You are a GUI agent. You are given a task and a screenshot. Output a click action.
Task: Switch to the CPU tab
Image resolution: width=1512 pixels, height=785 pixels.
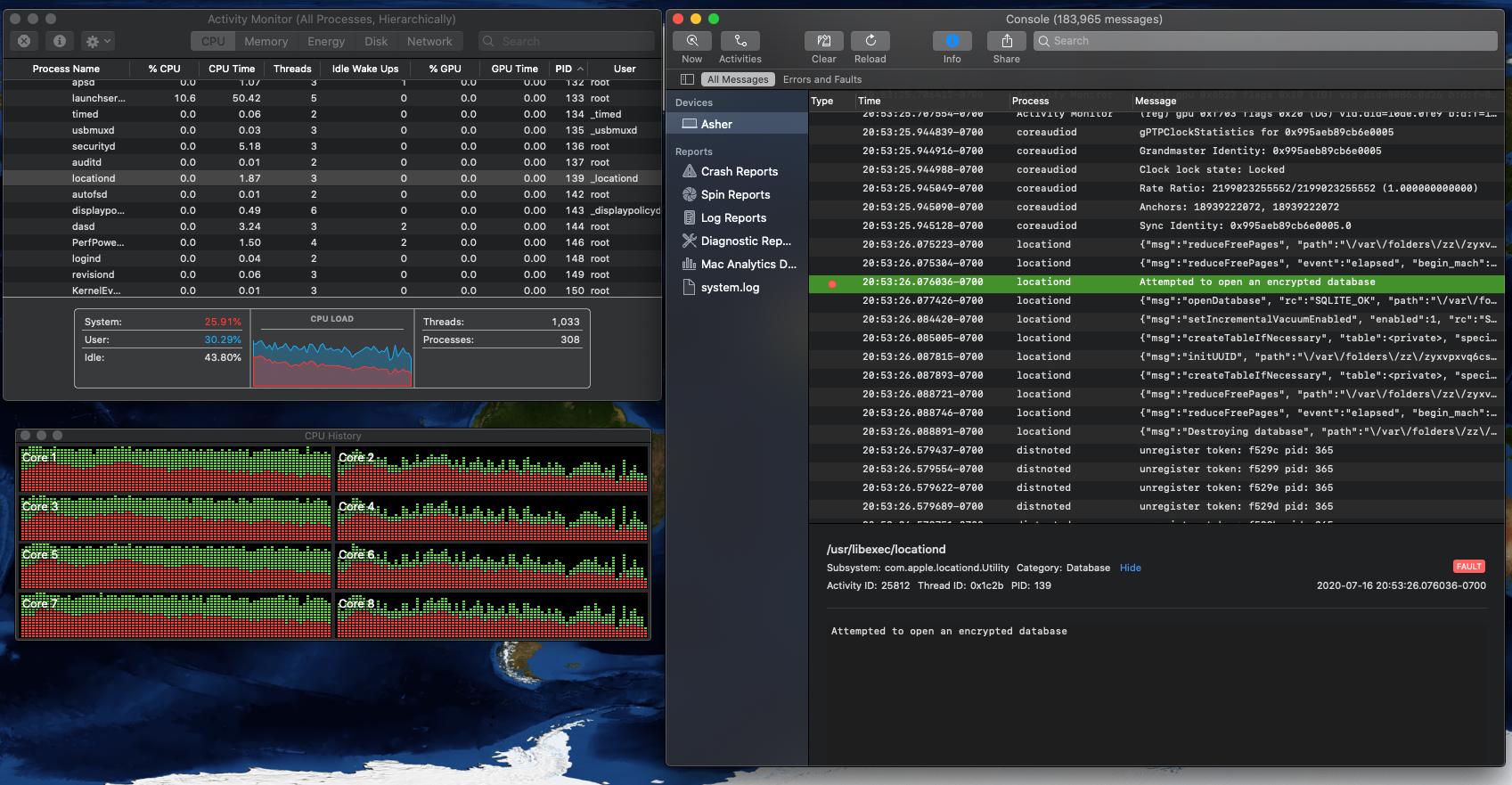213,41
